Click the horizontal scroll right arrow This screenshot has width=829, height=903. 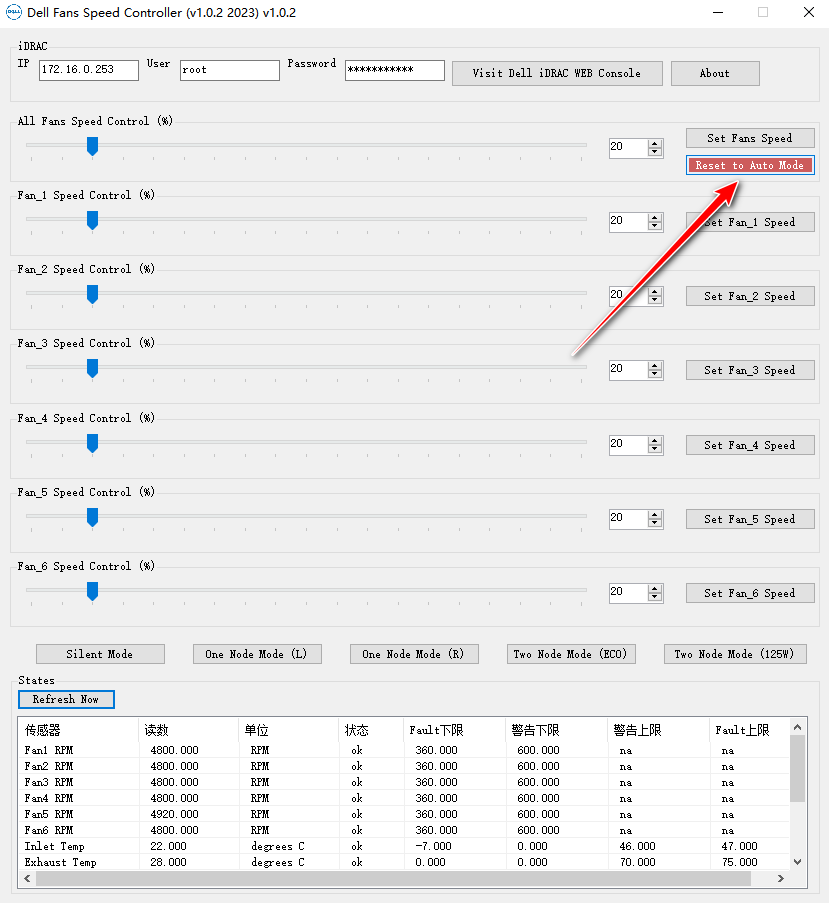coord(781,879)
